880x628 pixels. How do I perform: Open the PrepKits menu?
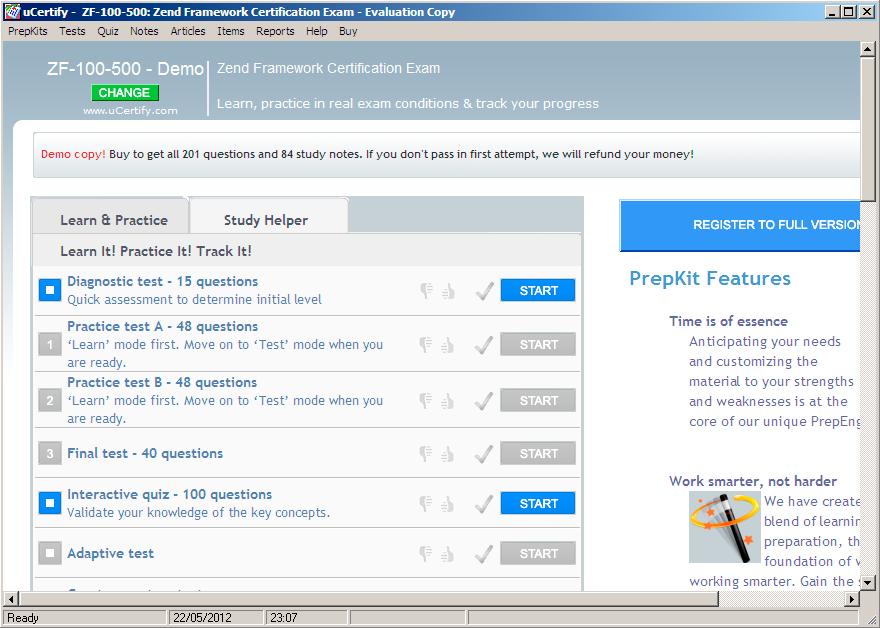click(x=28, y=31)
